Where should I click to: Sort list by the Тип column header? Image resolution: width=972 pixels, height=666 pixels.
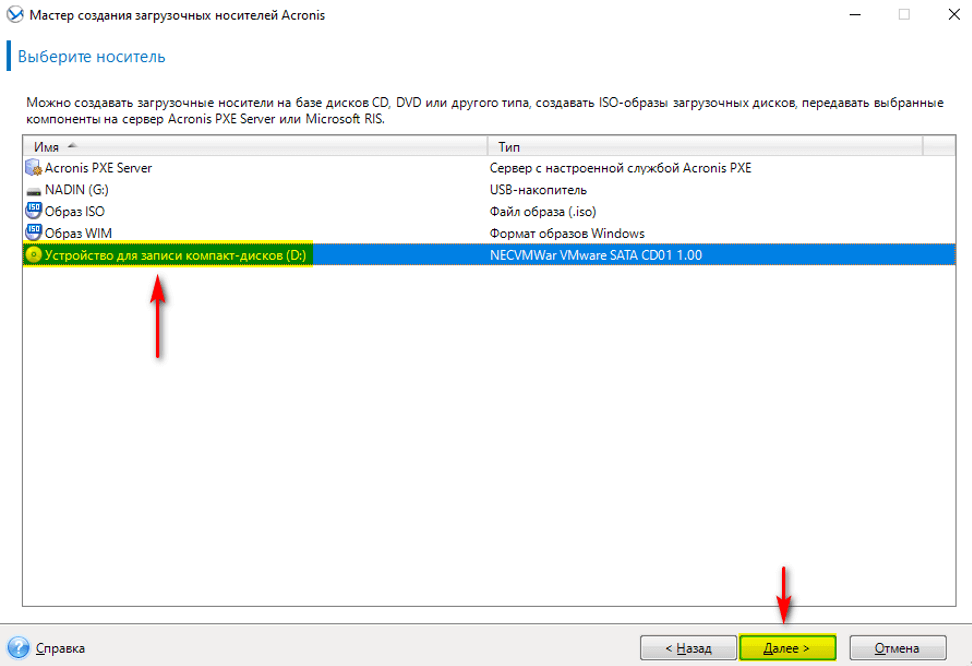pos(705,146)
